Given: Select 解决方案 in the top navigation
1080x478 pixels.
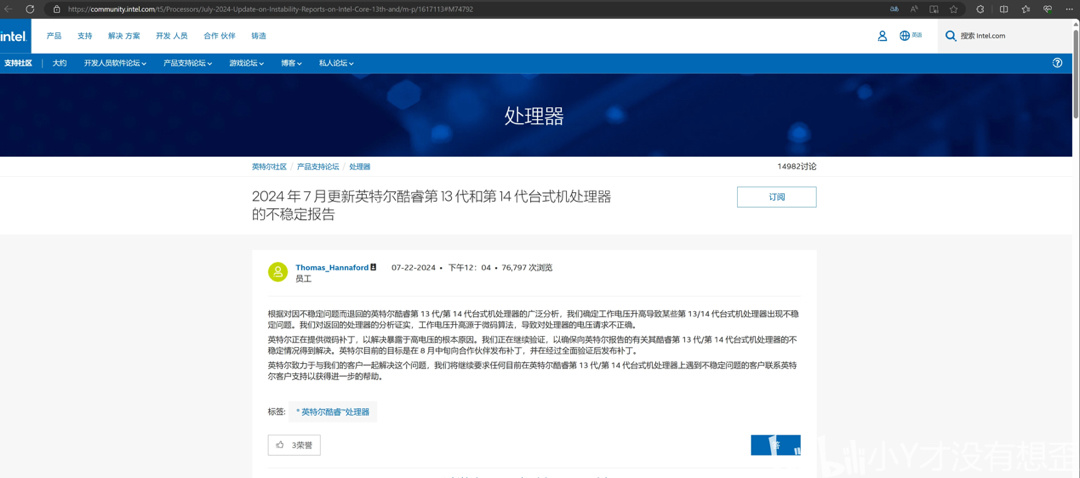Looking at the screenshot, I should (124, 36).
